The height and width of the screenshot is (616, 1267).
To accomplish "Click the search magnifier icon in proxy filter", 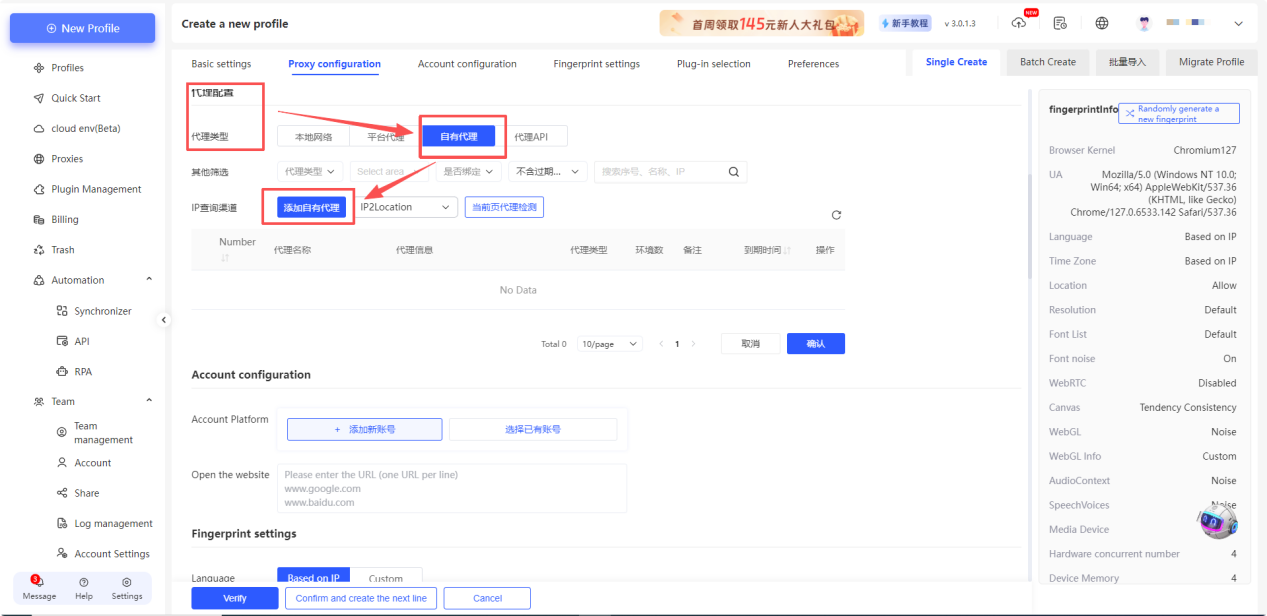I will [734, 172].
